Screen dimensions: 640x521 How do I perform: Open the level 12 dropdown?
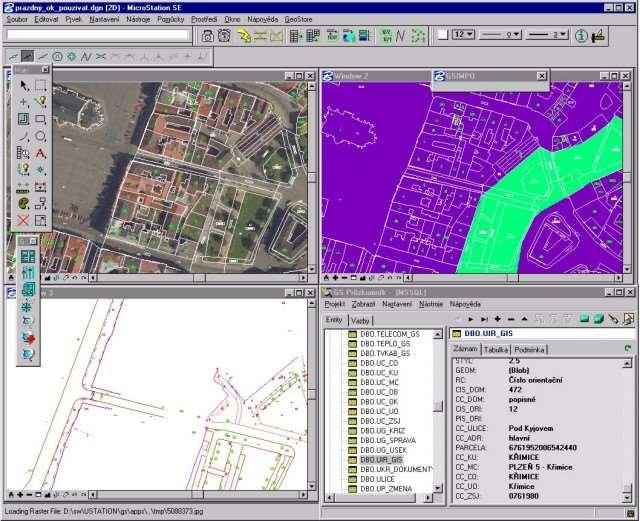coord(463,35)
